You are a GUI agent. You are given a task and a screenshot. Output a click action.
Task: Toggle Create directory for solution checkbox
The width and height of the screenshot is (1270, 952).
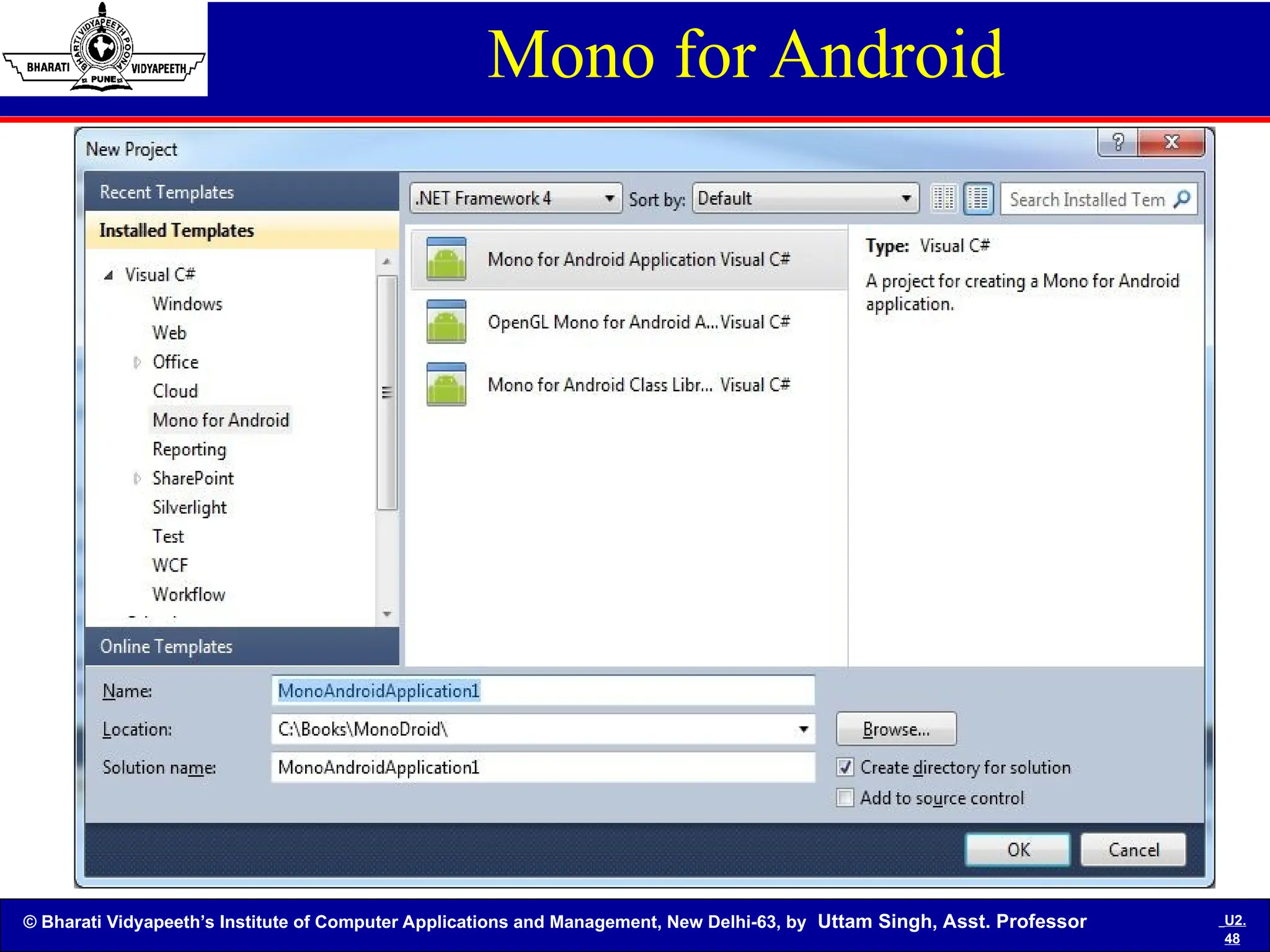(845, 767)
